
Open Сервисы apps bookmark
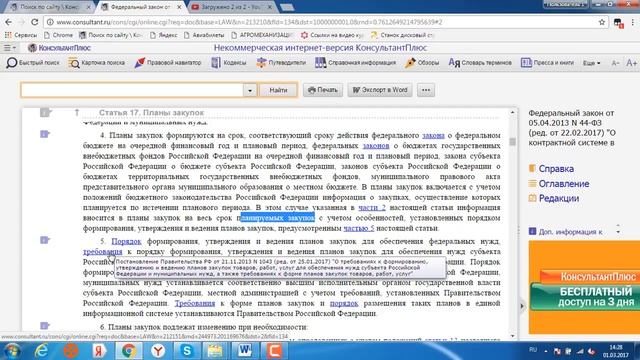point(20,35)
